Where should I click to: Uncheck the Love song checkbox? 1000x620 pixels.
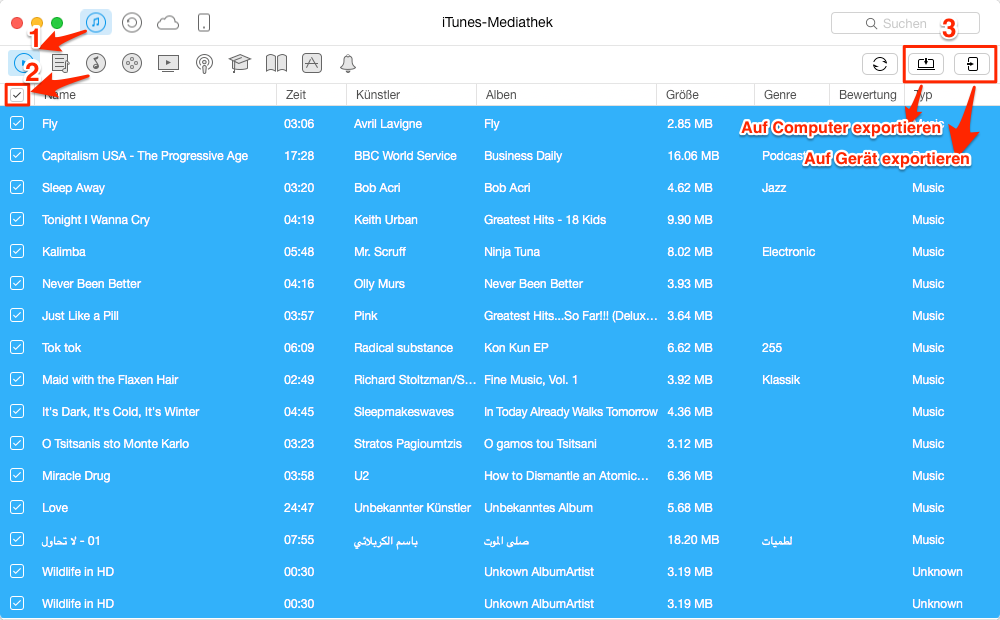[x=17, y=507]
